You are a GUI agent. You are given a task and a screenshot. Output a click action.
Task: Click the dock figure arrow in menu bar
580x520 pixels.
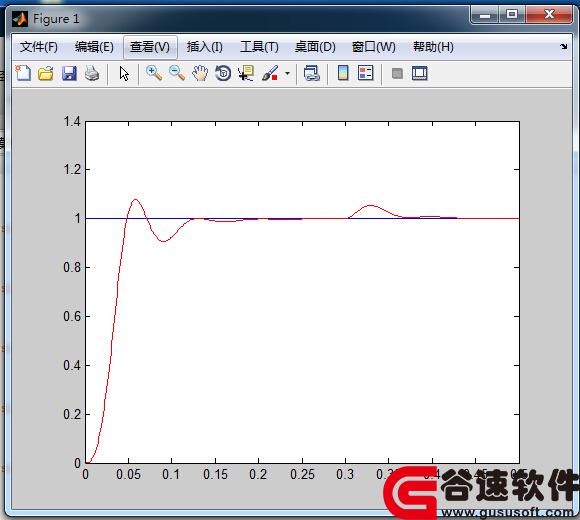pos(564,47)
